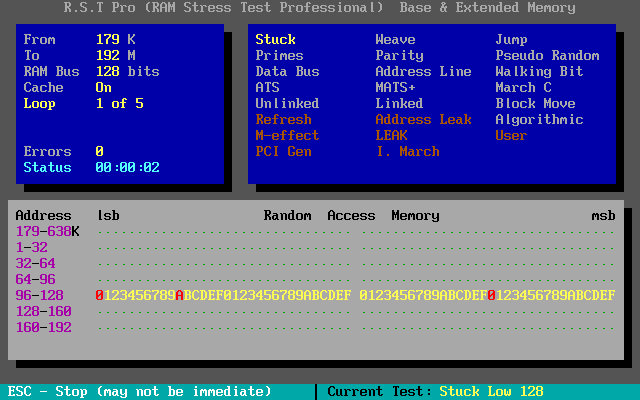This screenshot has width=640, height=400.
Task: Click the Errors count 0
Action: click(99, 151)
